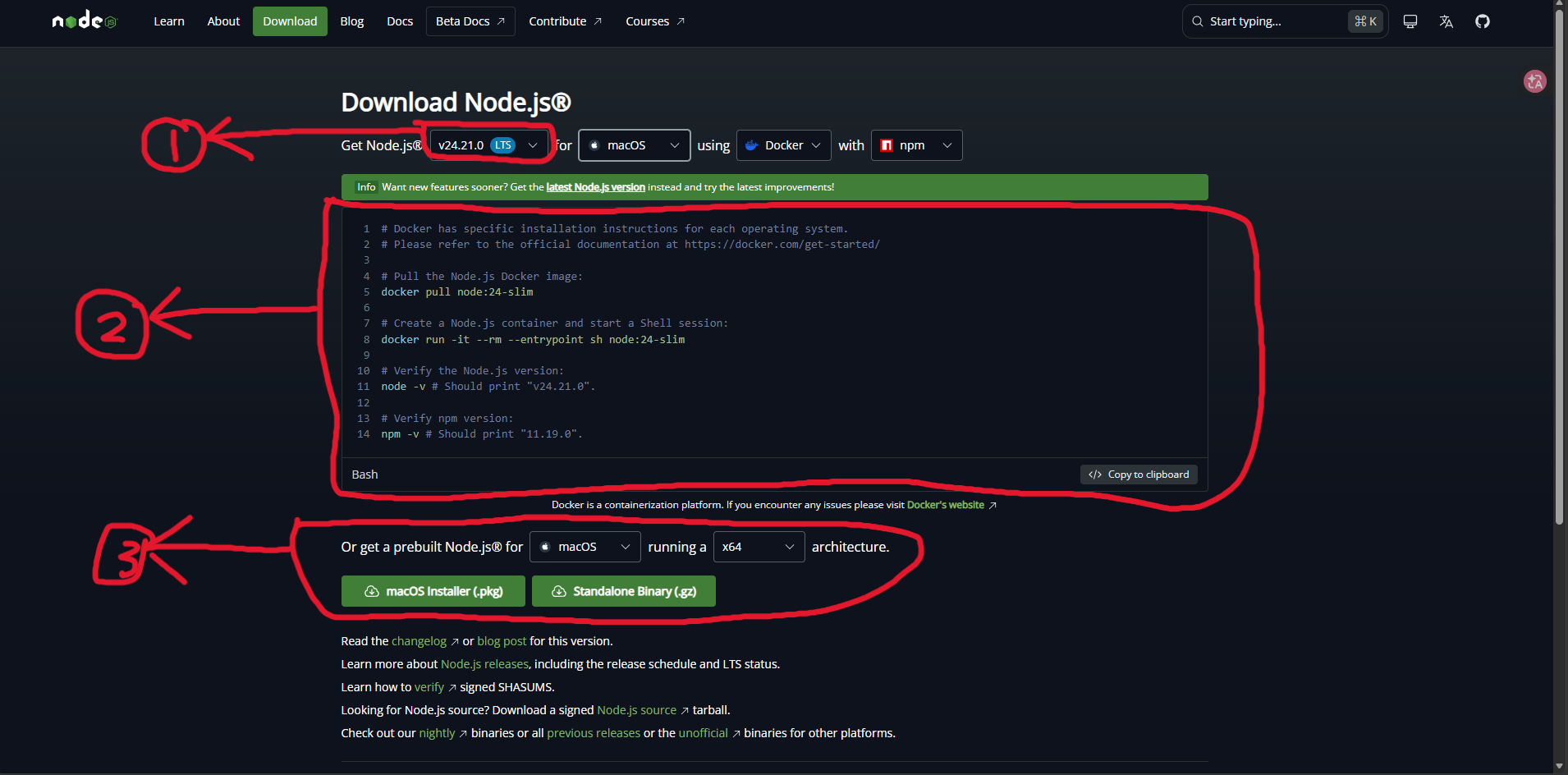This screenshot has height=775, width=1568.
Task: Go to the About page
Action: (x=223, y=21)
